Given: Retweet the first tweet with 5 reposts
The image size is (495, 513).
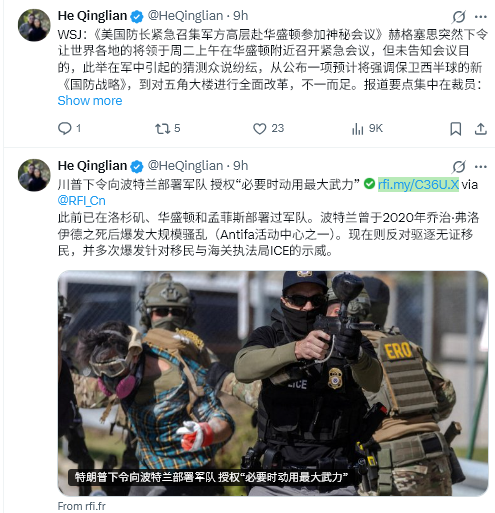Looking at the screenshot, I should 163,129.
